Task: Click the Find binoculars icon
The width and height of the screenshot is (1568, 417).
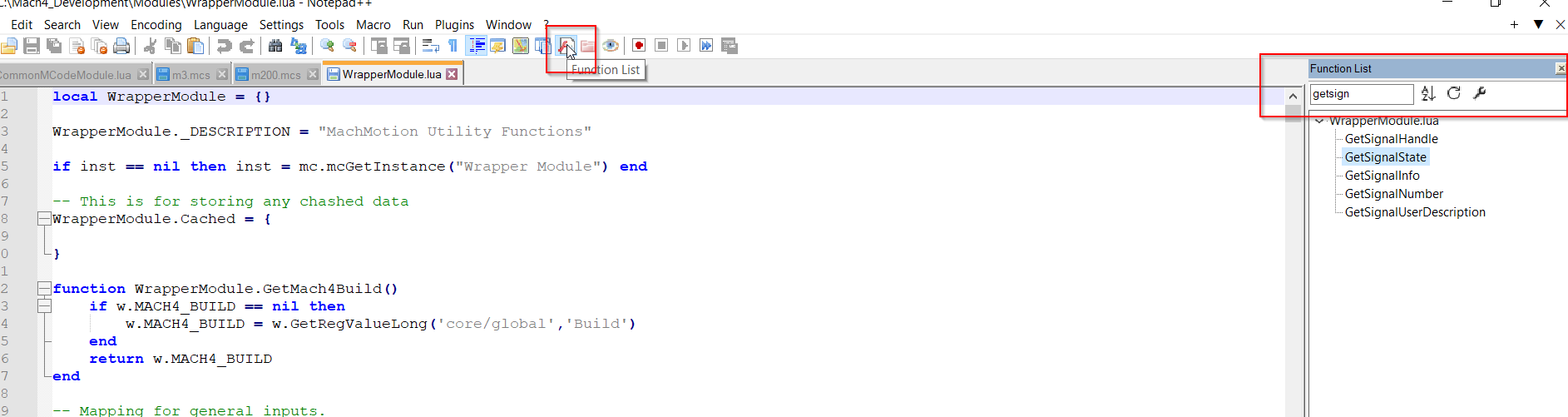Action: point(275,46)
